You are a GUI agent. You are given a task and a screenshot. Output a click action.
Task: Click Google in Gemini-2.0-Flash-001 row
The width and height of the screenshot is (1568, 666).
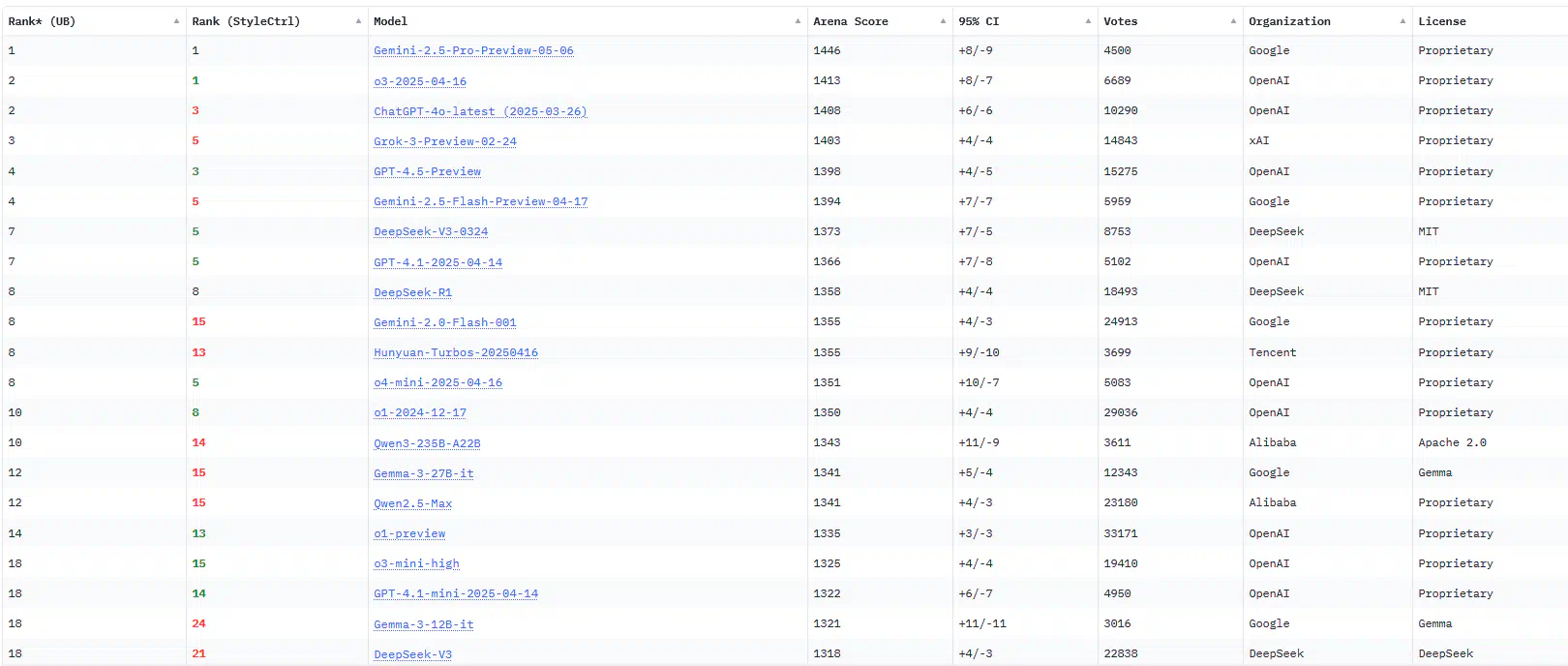coord(1269,321)
